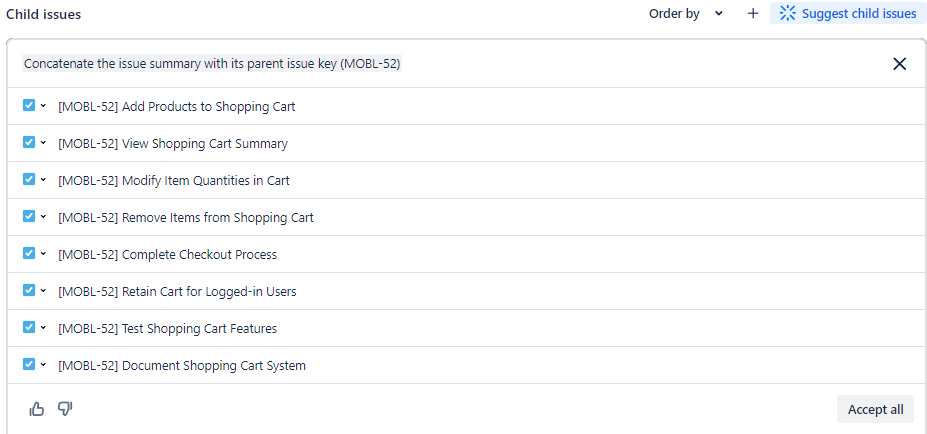This screenshot has width=927, height=434.
Task: Uncheck Add Products to Shopping Cart checkbox
Action: coord(29,105)
